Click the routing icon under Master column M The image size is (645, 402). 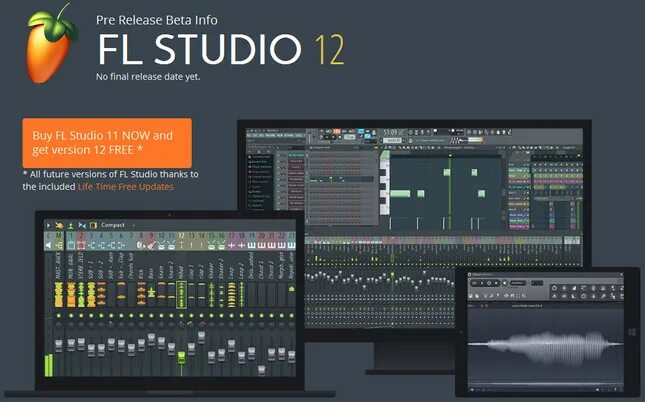[x=59, y=245]
